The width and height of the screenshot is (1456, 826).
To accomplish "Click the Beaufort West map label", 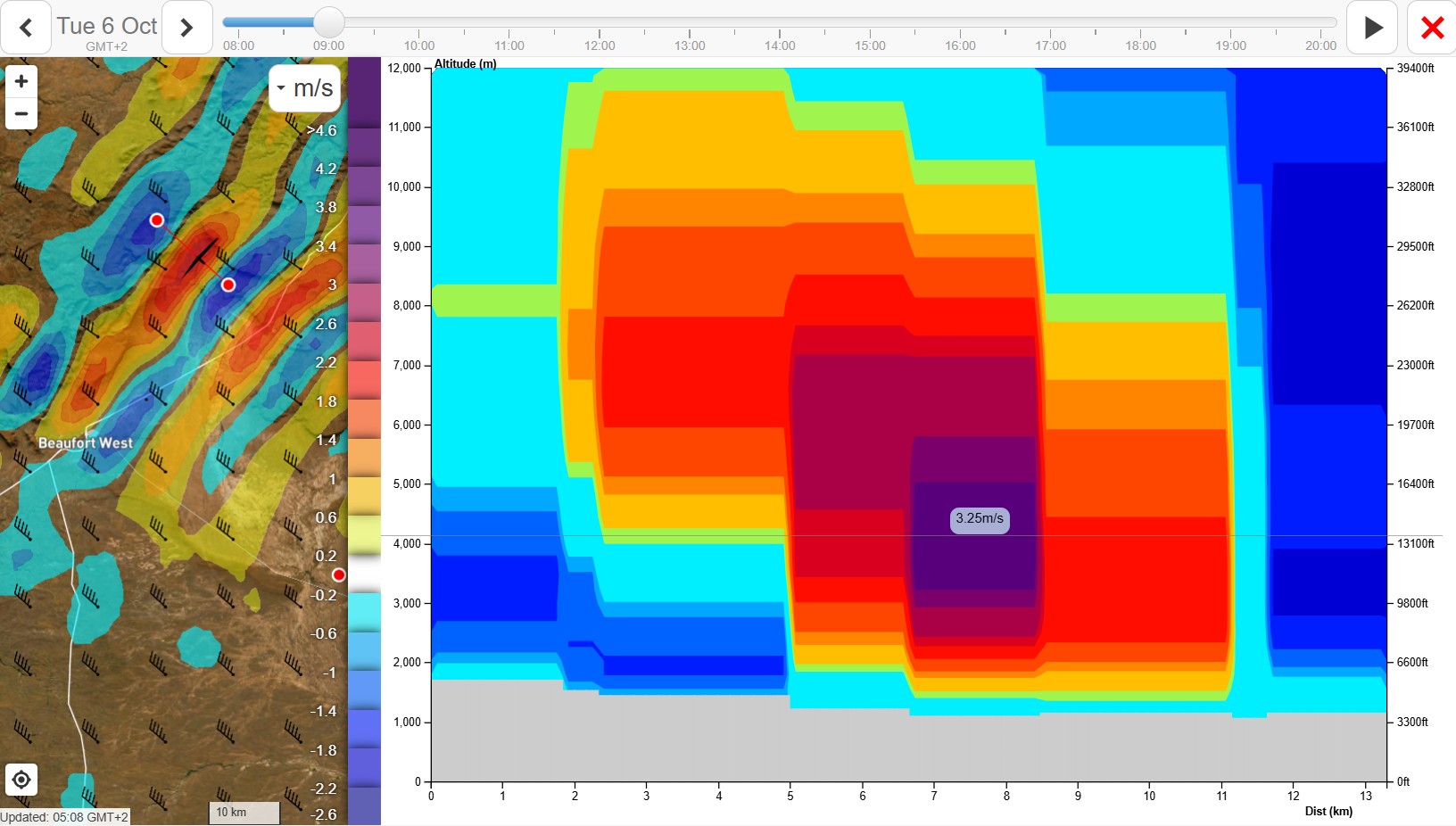I will tap(86, 442).
